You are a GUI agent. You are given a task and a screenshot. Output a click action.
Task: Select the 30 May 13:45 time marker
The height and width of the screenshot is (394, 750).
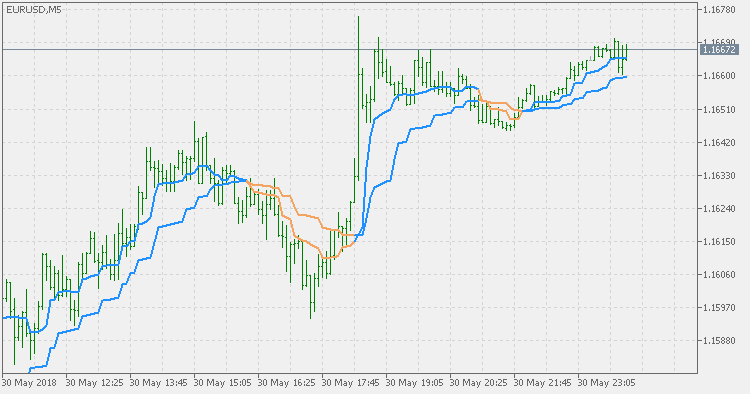click(158, 383)
